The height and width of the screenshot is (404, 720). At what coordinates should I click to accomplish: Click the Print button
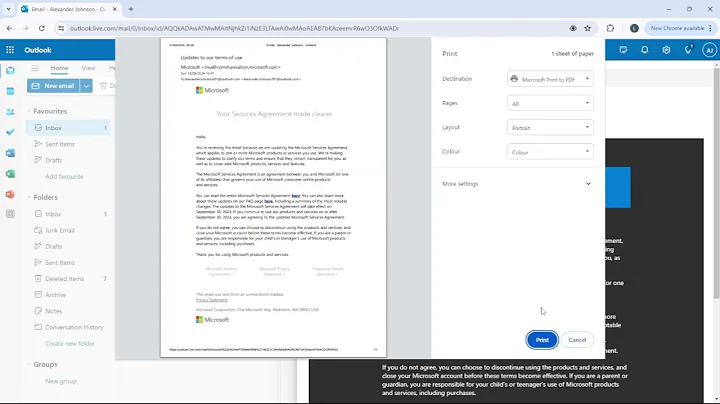tap(542, 340)
